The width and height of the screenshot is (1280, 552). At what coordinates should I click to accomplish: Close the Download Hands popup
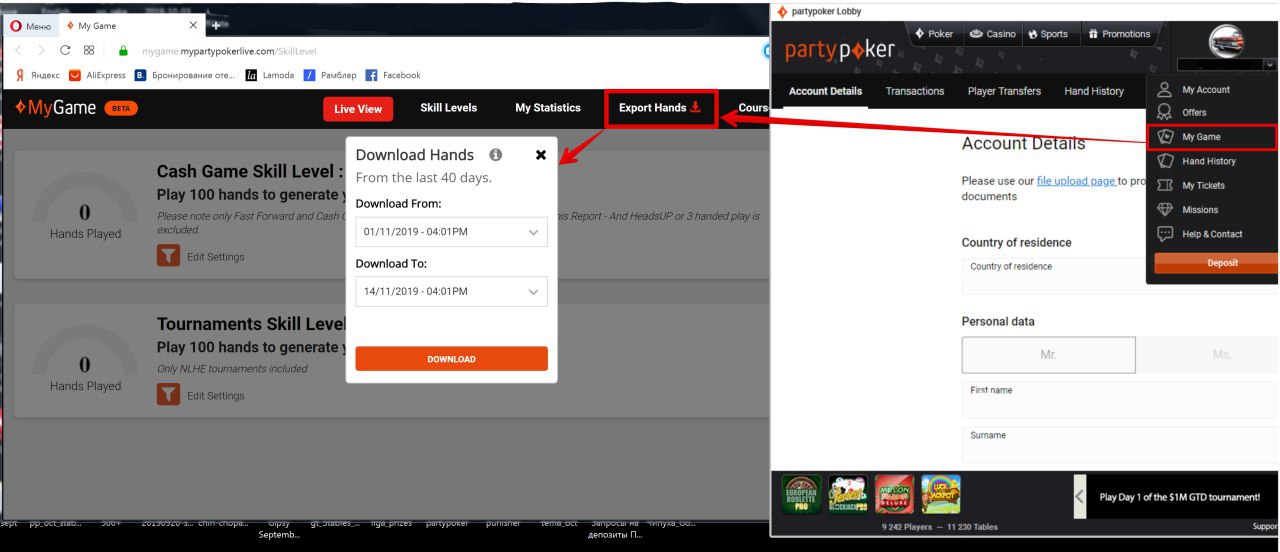point(541,155)
